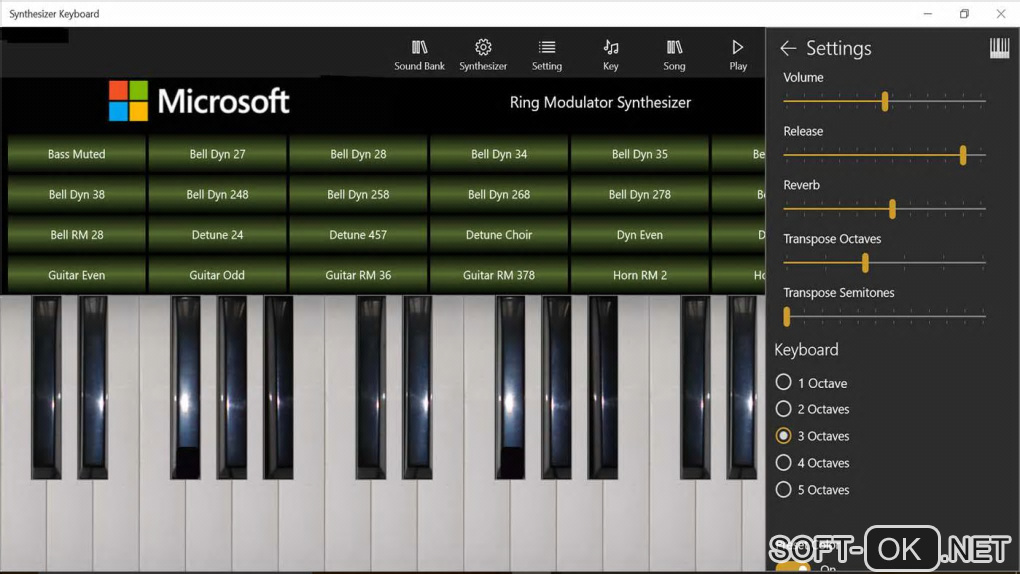Adjust the Transpose Octaves slider
This screenshot has height=574, width=1020.
pyautogui.click(x=885, y=263)
